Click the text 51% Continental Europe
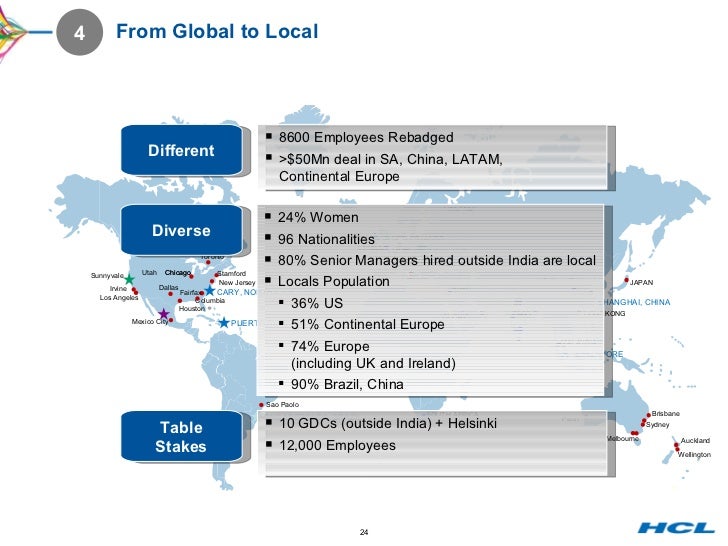The image size is (728, 546). click(367, 325)
